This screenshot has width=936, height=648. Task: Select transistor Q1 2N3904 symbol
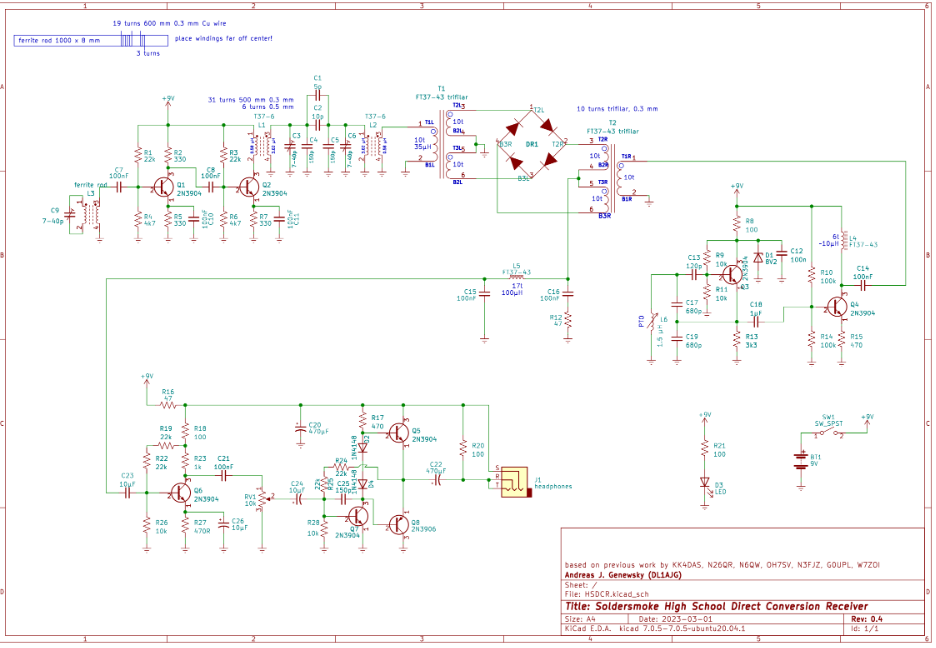click(162, 187)
